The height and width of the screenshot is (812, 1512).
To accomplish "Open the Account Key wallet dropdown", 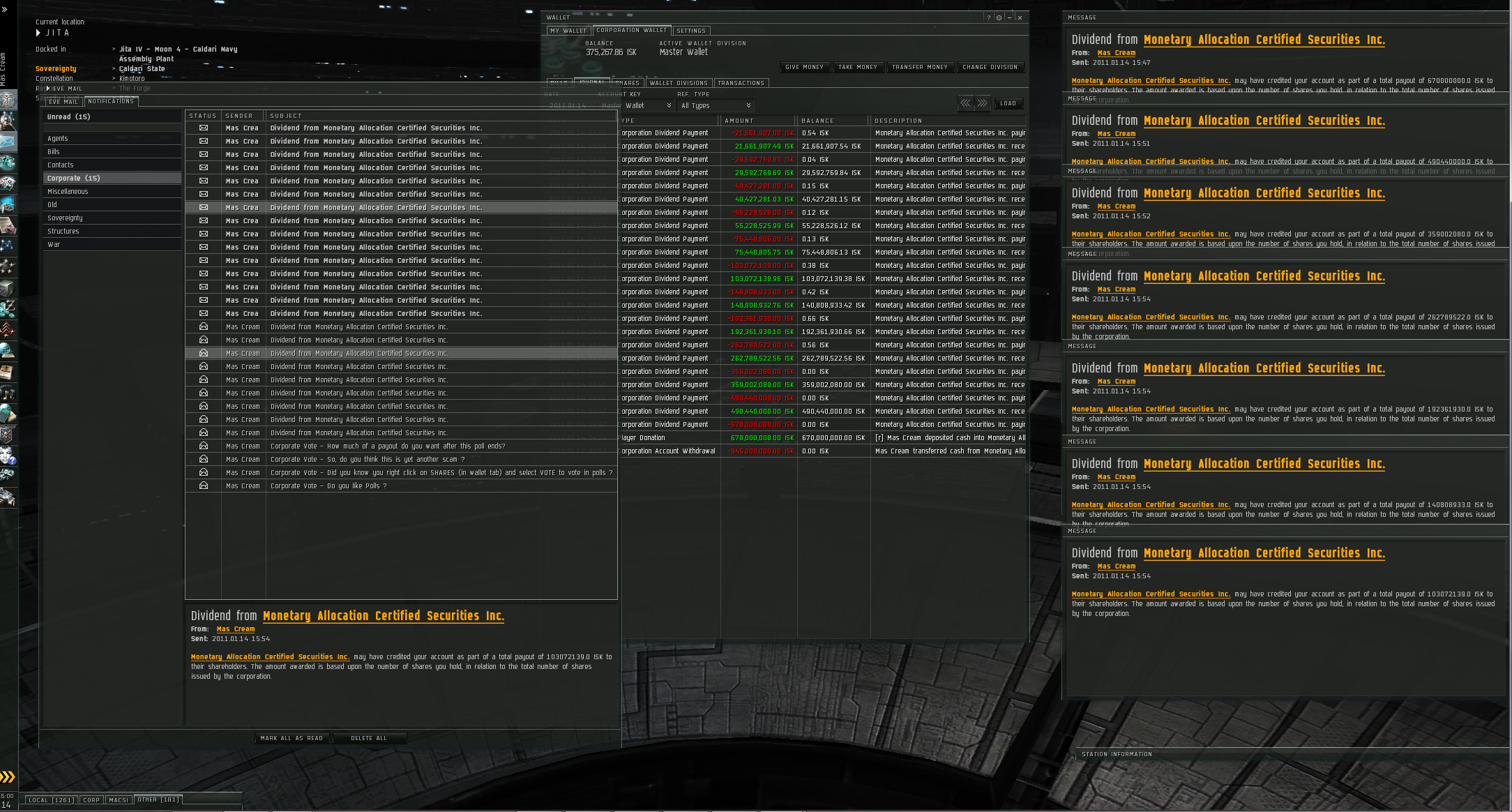I will (x=648, y=106).
